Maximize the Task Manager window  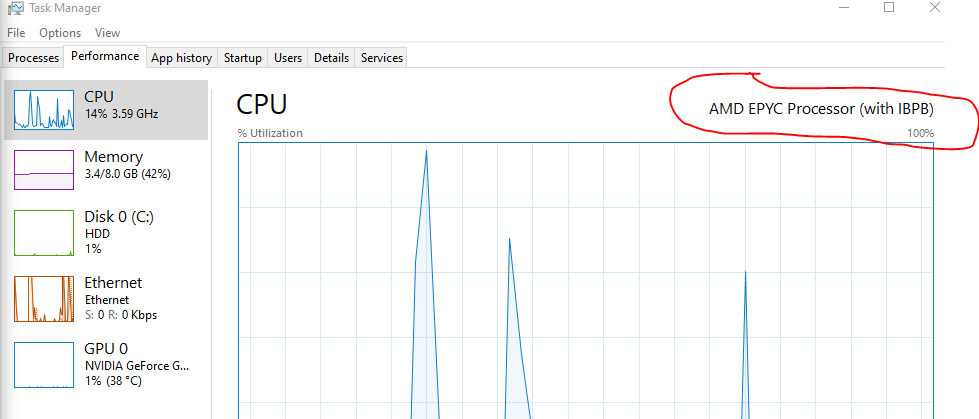click(889, 7)
